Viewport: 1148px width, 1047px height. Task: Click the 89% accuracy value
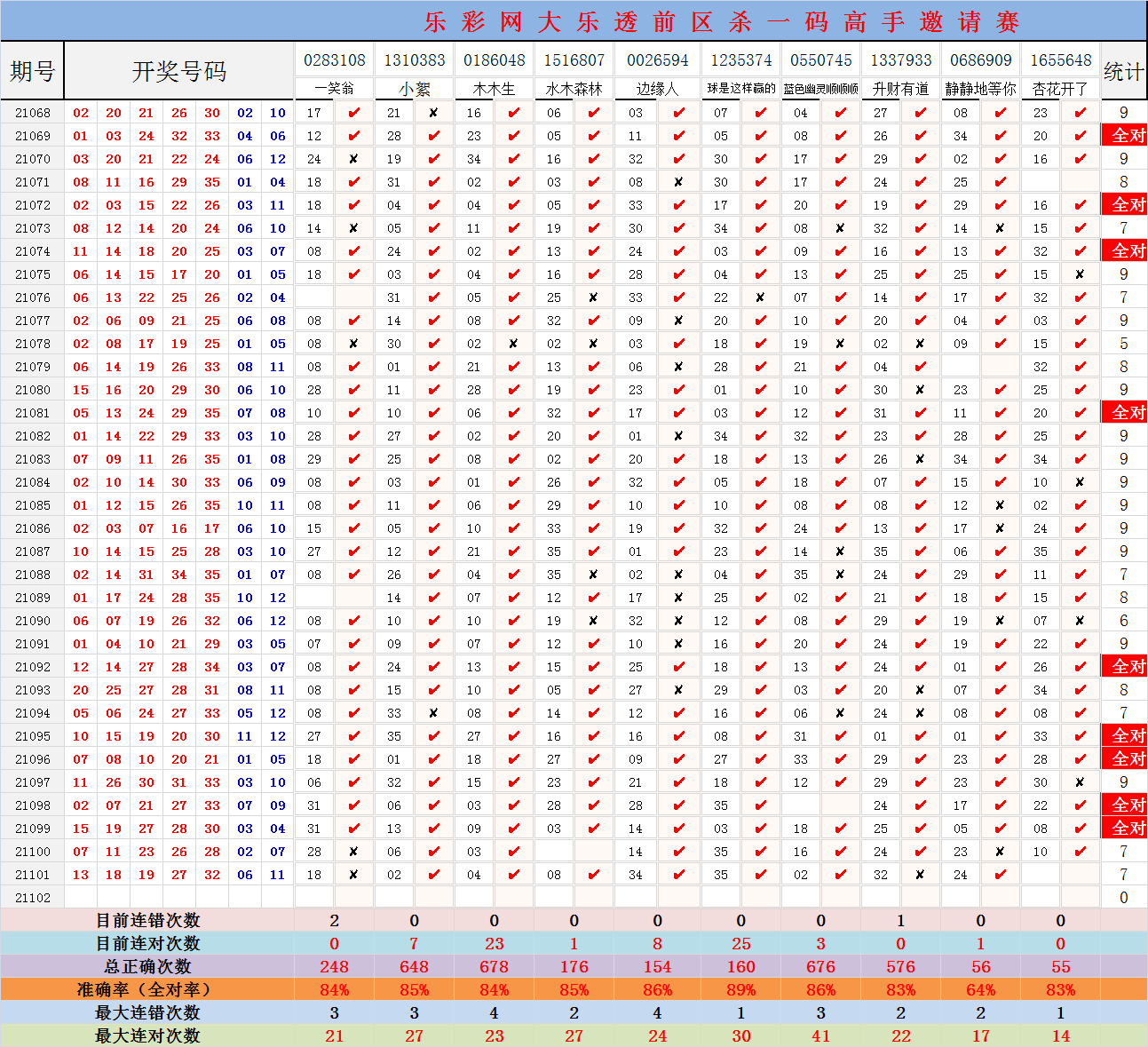pos(740,990)
